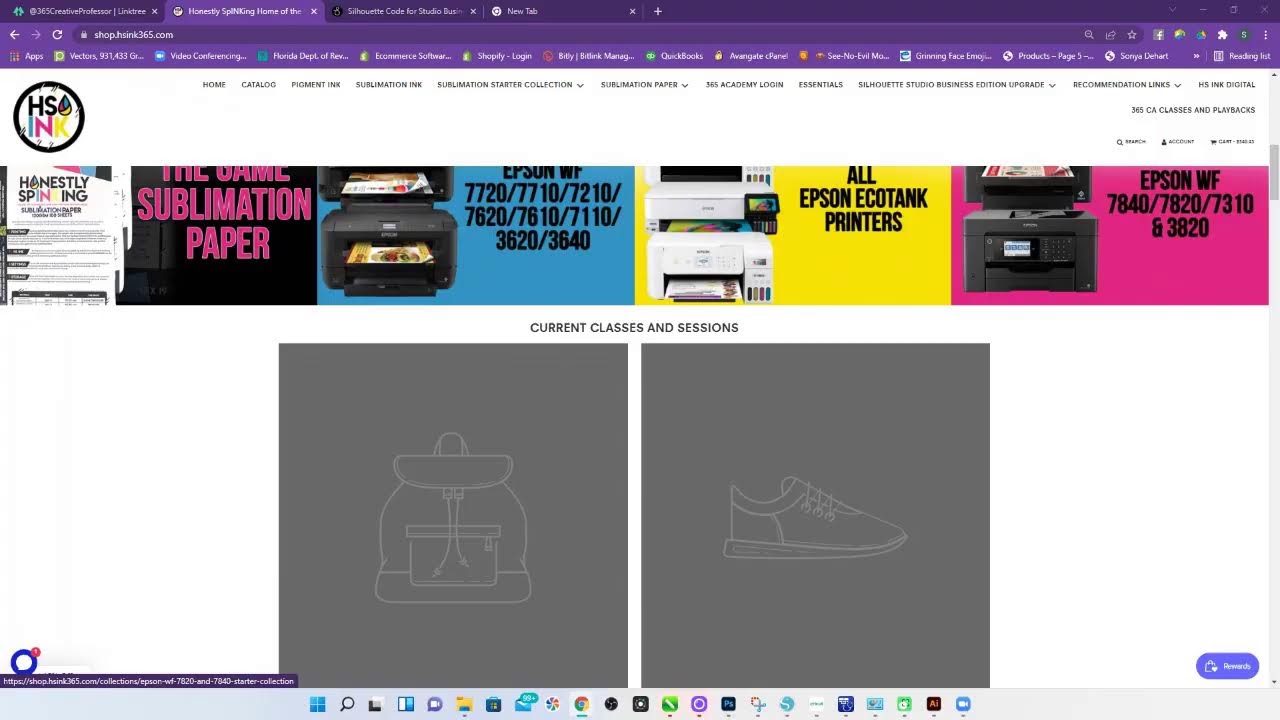Open the Facebook extension
1280x720 pixels.
pyautogui.click(x=1159, y=34)
